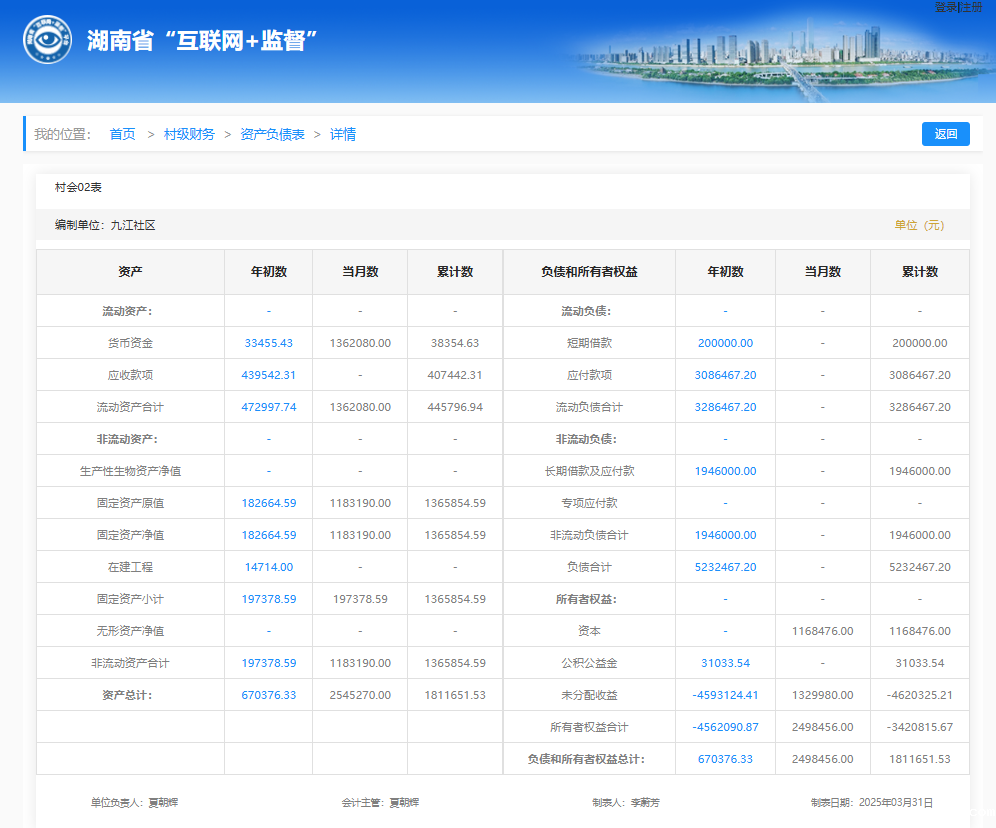
Task: Click 公积公益金 value 31033.54
Action: (x=725, y=663)
